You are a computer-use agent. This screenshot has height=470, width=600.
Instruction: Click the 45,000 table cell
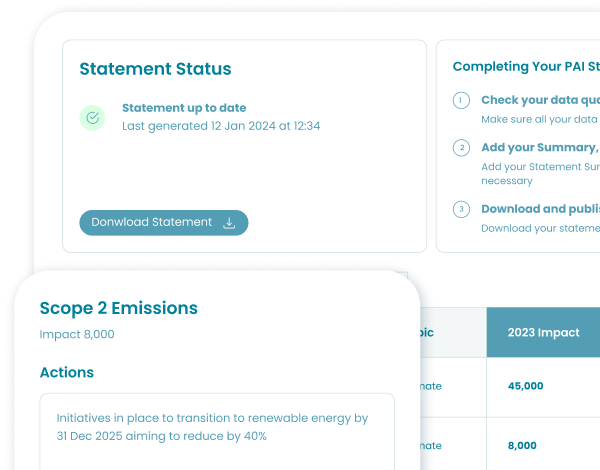543,387
